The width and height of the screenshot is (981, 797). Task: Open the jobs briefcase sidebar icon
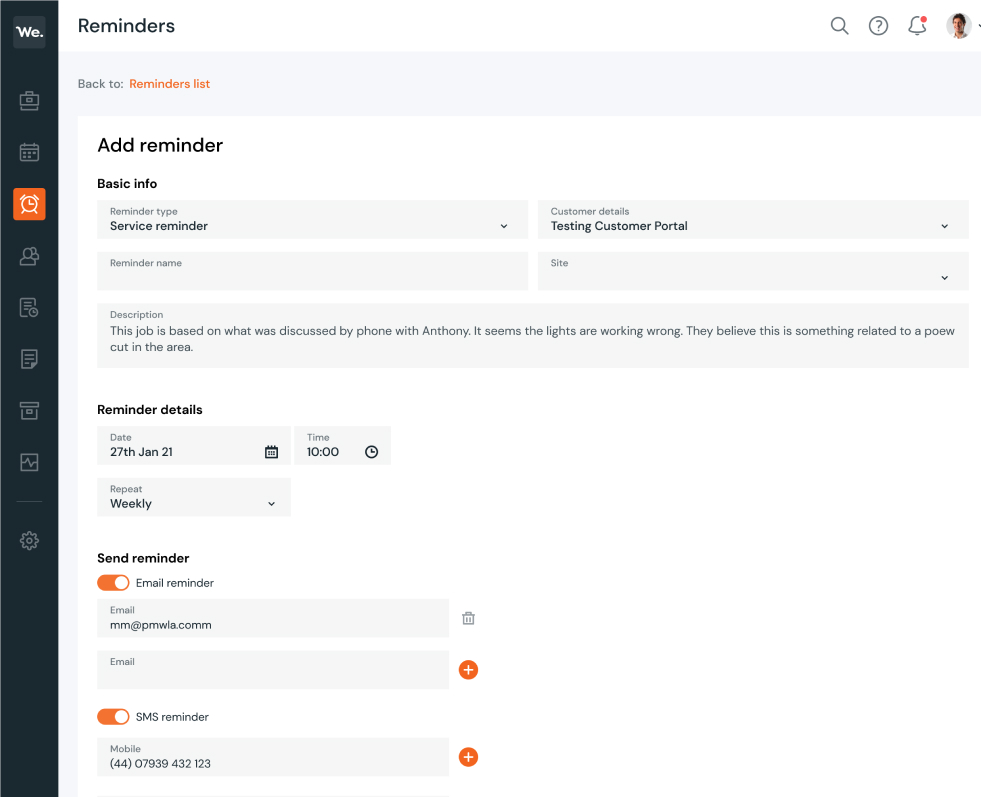click(x=29, y=101)
